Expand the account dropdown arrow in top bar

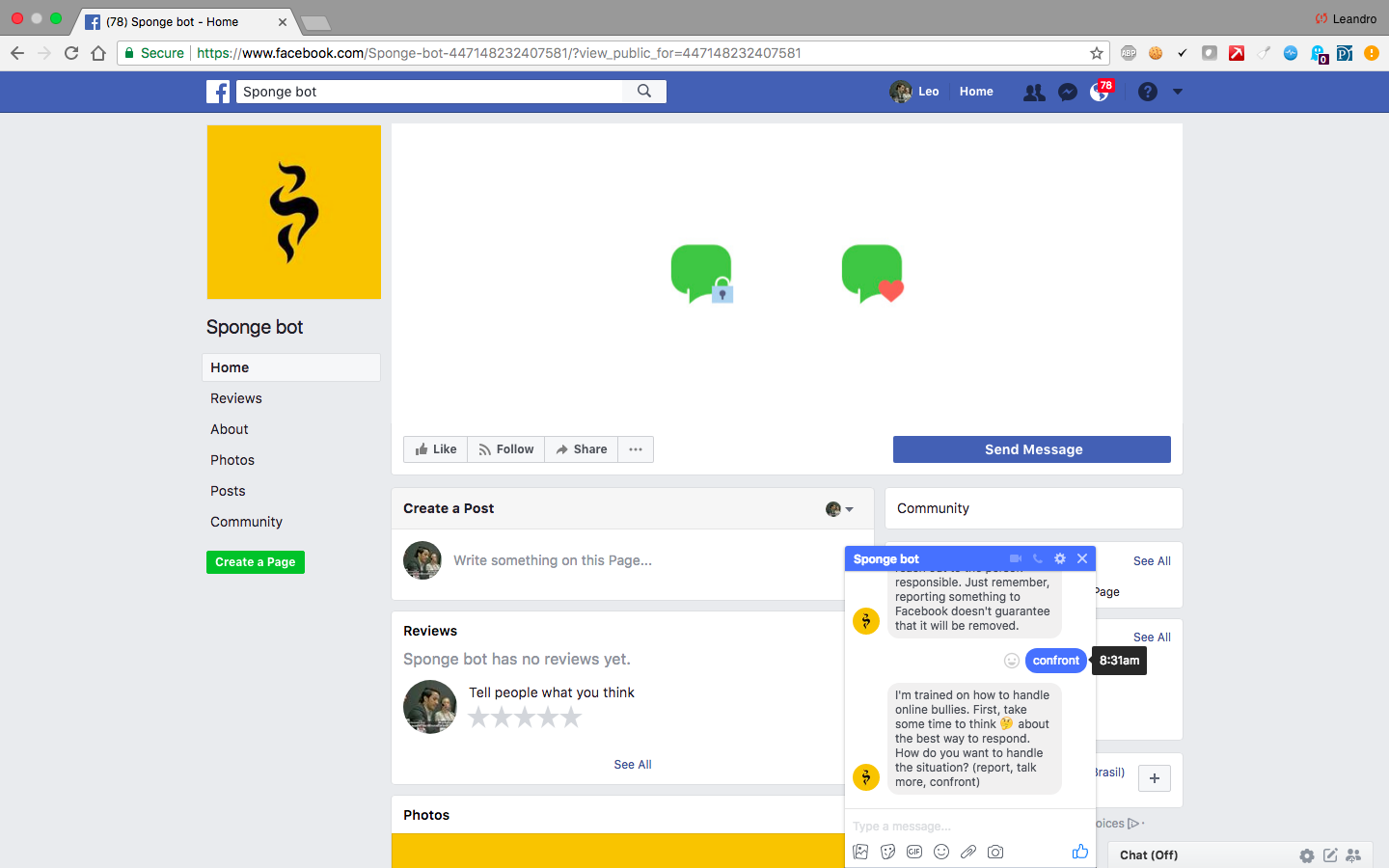pyautogui.click(x=1178, y=92)
